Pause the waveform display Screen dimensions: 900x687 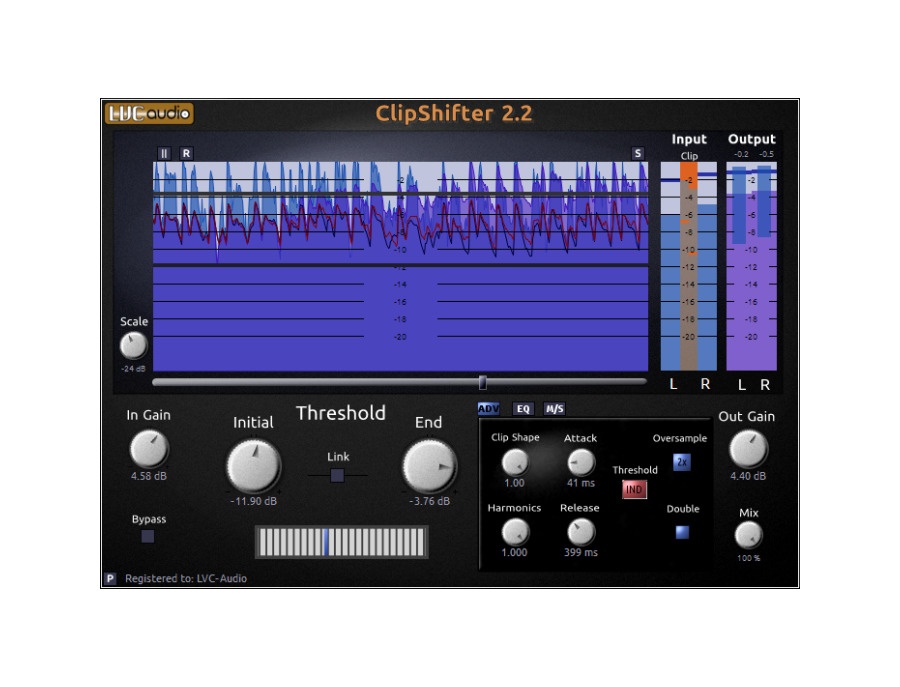click(164, 153)
